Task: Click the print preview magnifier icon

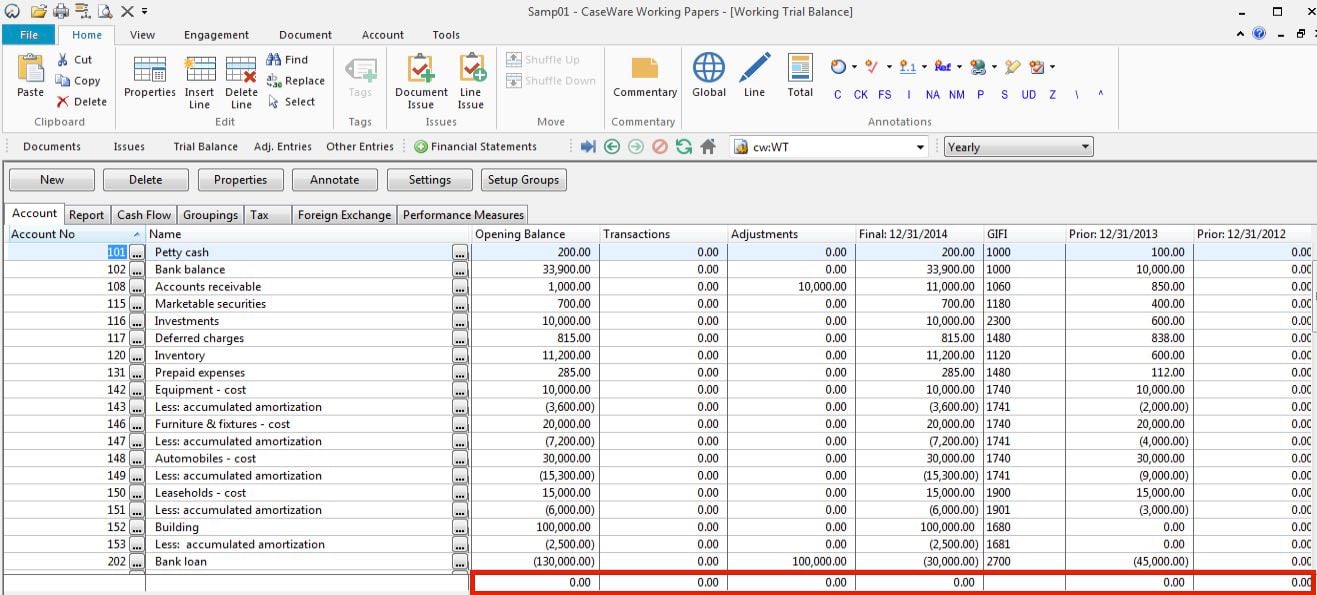Action: [x=104, y=11]
